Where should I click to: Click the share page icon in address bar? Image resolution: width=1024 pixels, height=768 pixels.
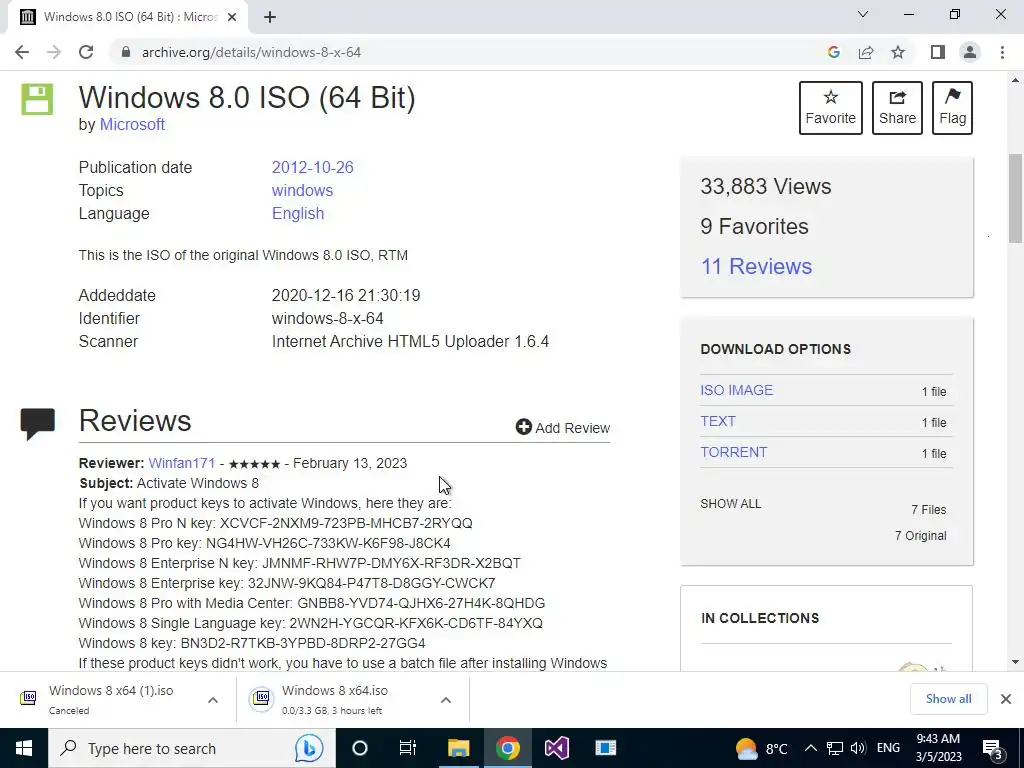[866, 52]
